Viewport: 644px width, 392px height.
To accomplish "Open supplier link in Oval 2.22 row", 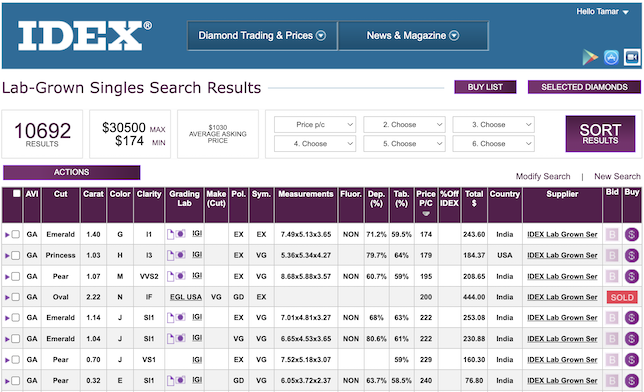I will 562,297.
